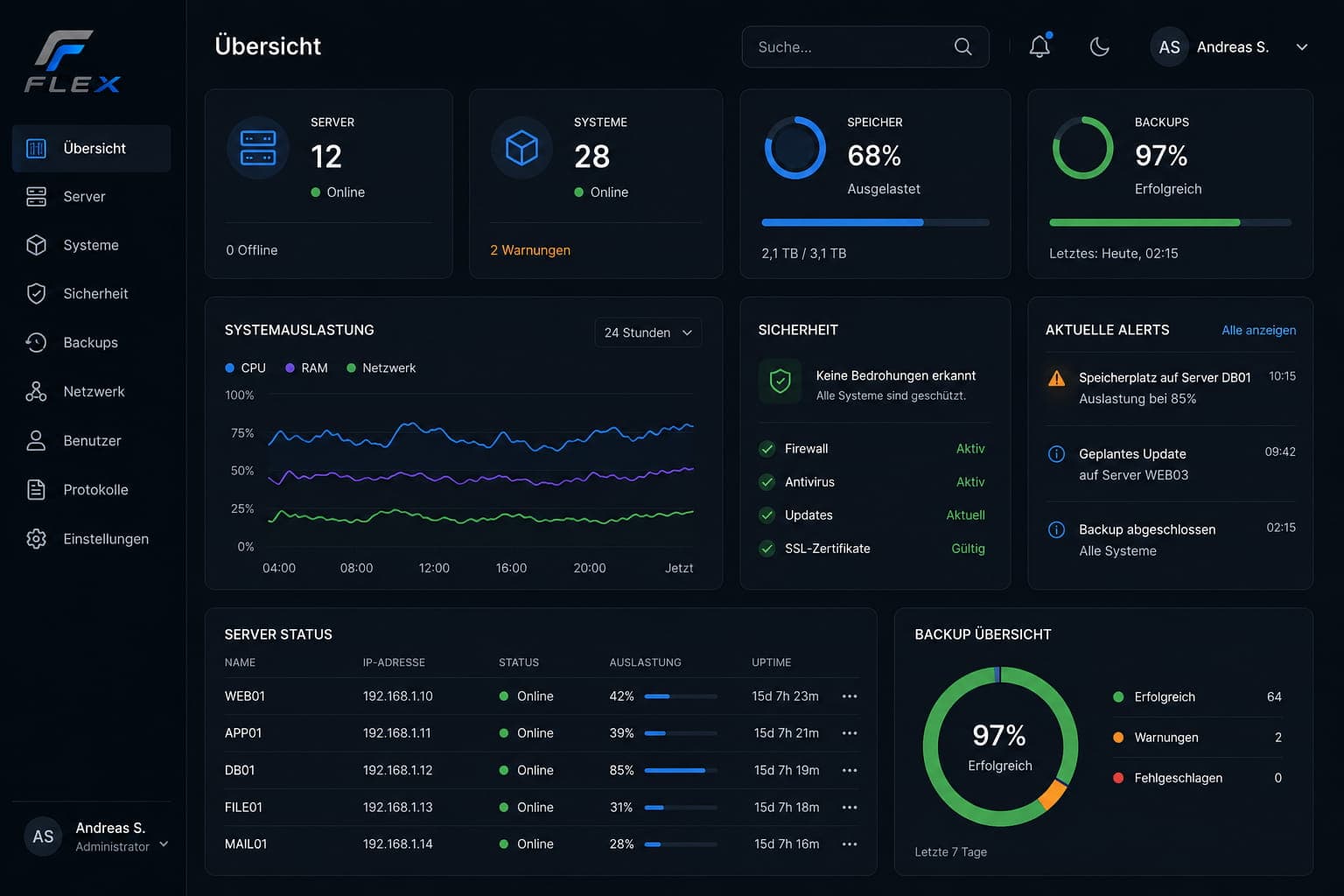Click the Server rack icon in sidebar

click(36, 197)
